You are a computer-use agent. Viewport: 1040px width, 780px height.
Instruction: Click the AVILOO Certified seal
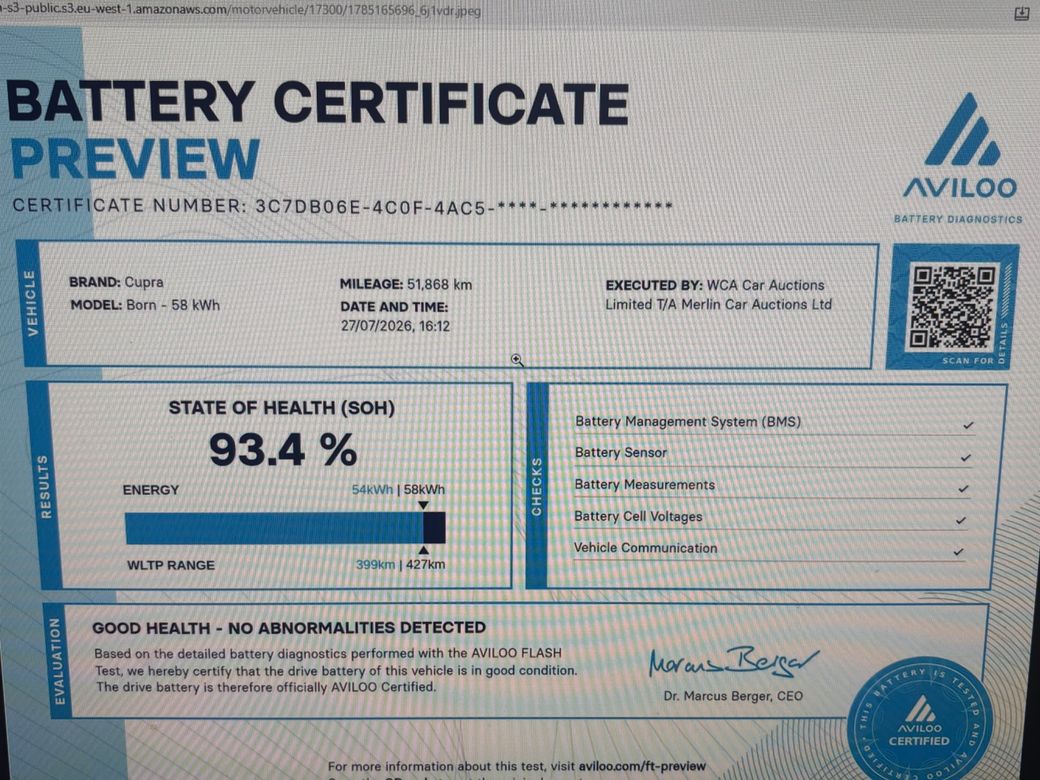tap(919, 721)
